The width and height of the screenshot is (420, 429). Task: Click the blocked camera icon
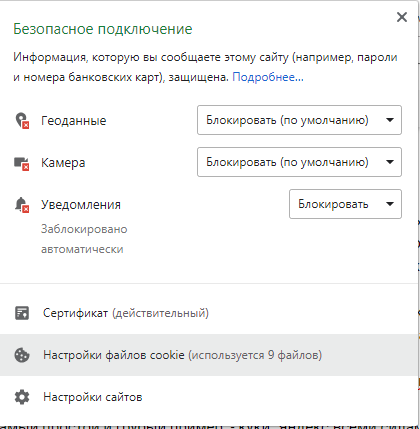pyautogui.click(x=22, y=163)
